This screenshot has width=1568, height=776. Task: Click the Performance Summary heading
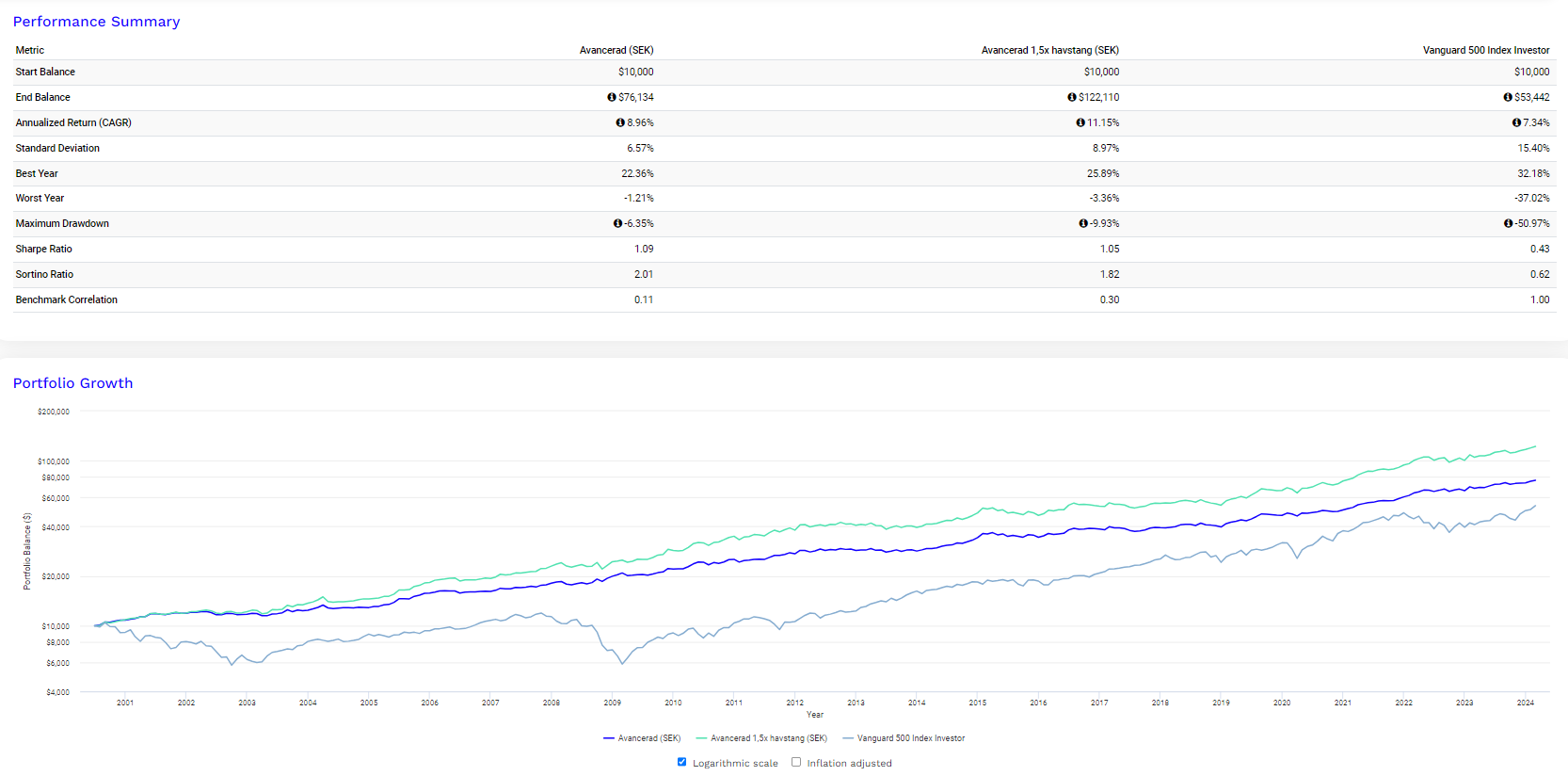point(96,22)
